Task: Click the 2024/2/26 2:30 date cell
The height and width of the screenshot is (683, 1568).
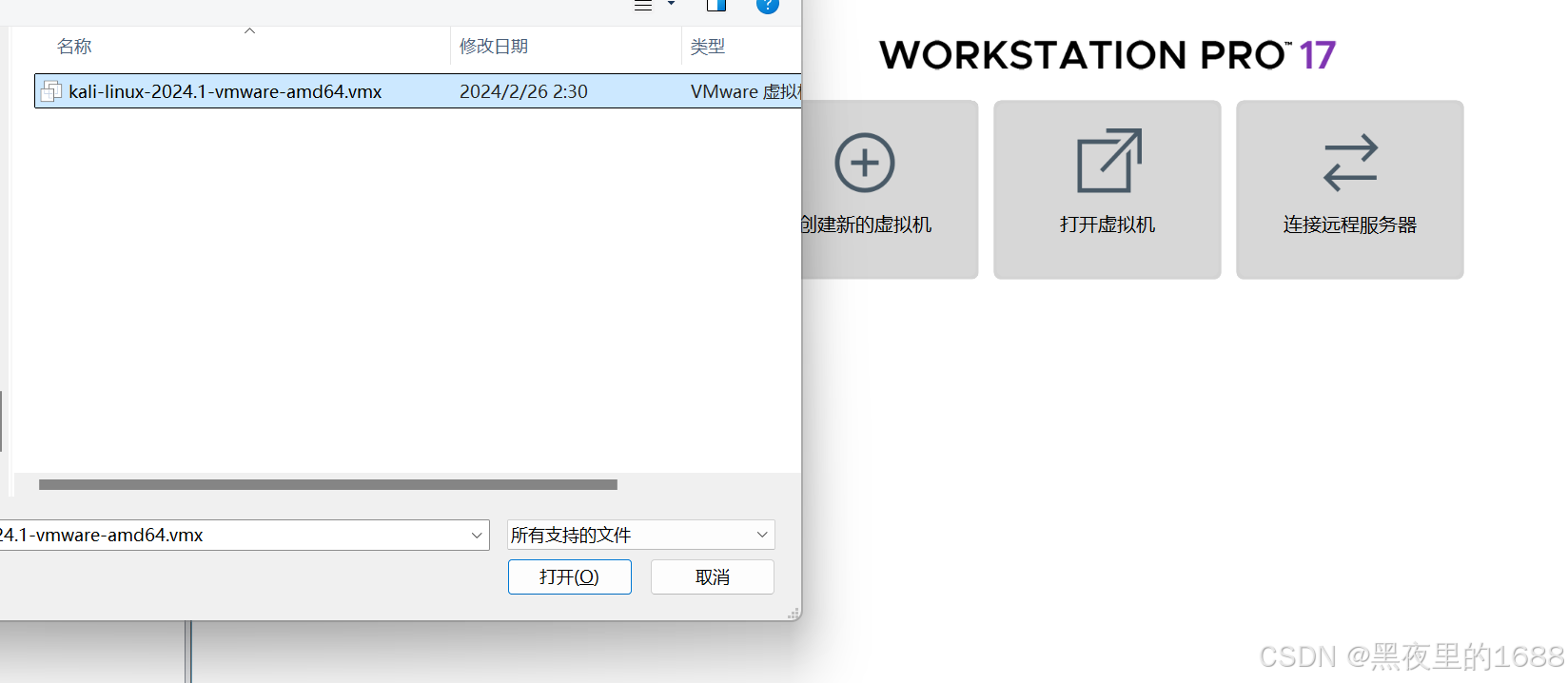Action: 523,91
